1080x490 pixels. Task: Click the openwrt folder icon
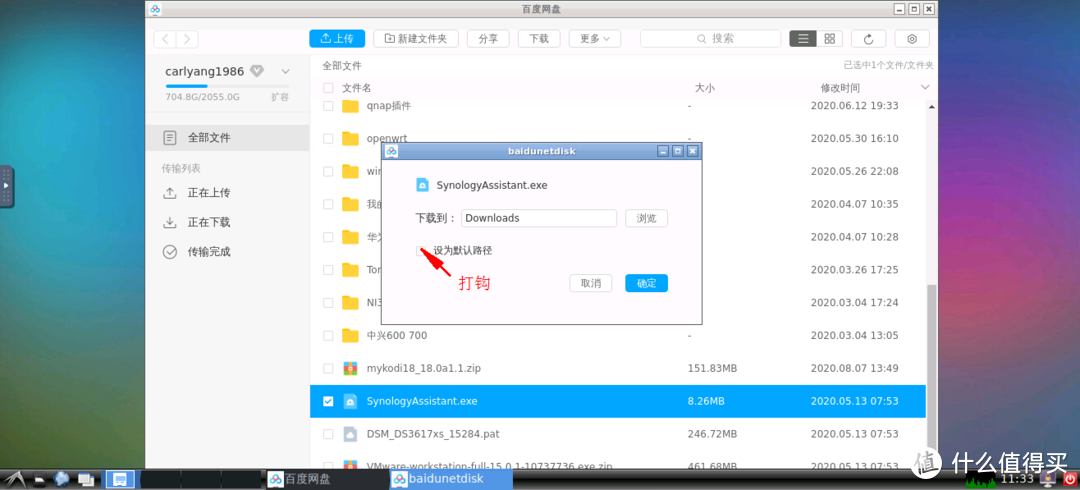[351, 139]
